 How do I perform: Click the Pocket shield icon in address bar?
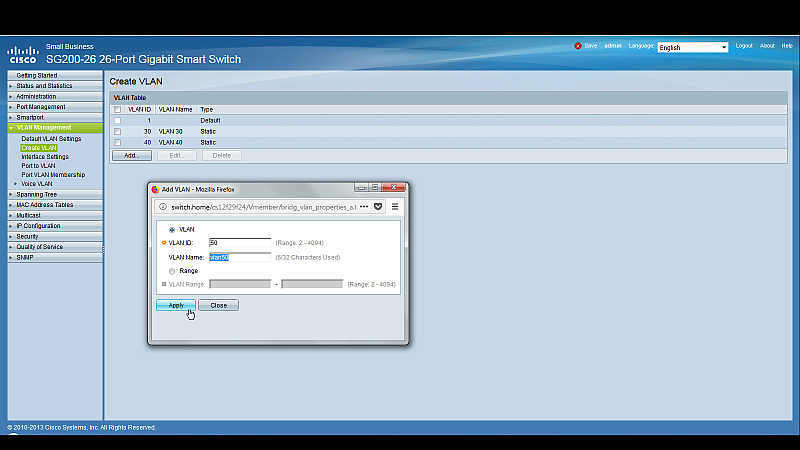pos(378,206)
